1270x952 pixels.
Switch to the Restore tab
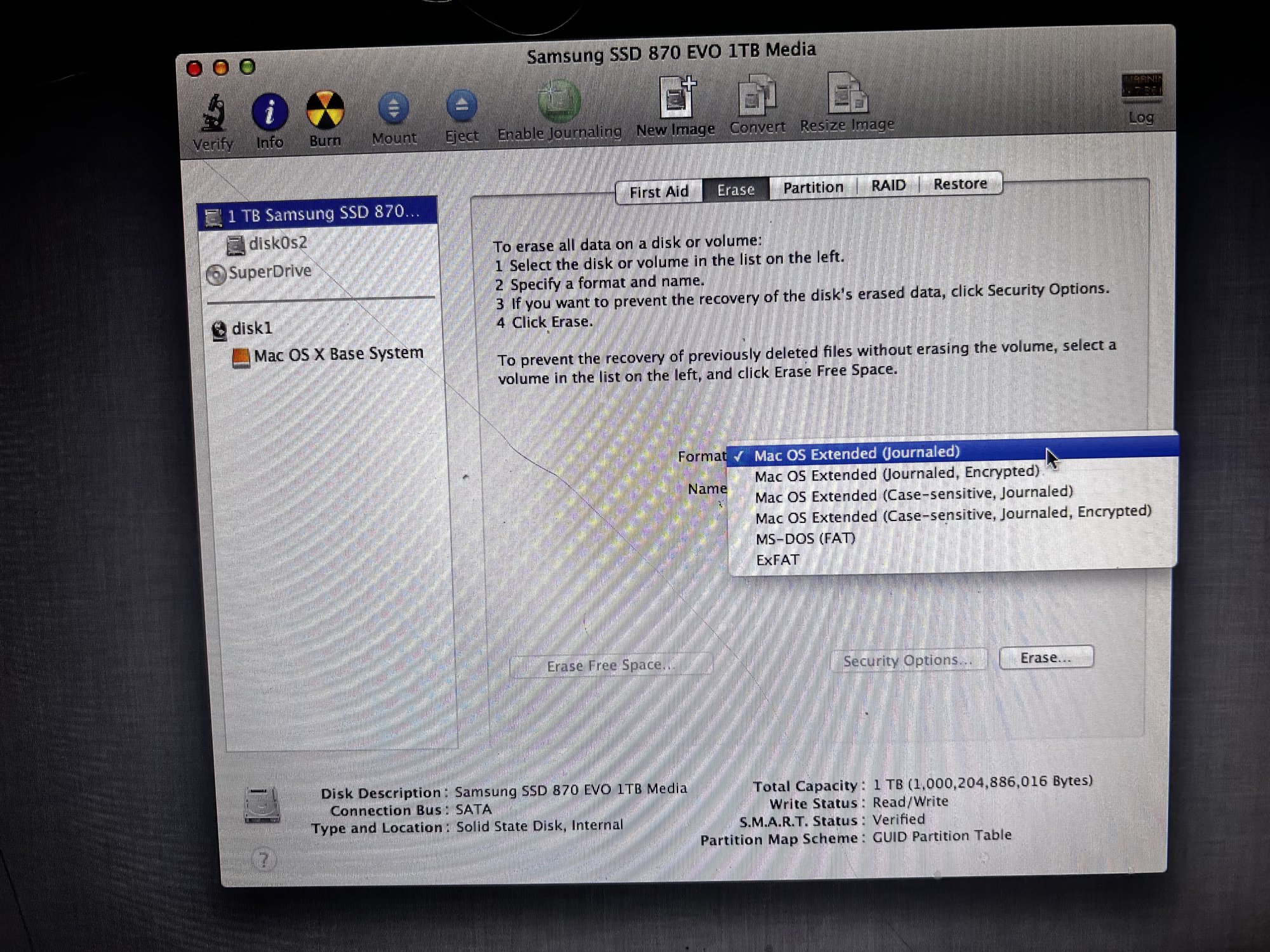click(x=959, y=184)
